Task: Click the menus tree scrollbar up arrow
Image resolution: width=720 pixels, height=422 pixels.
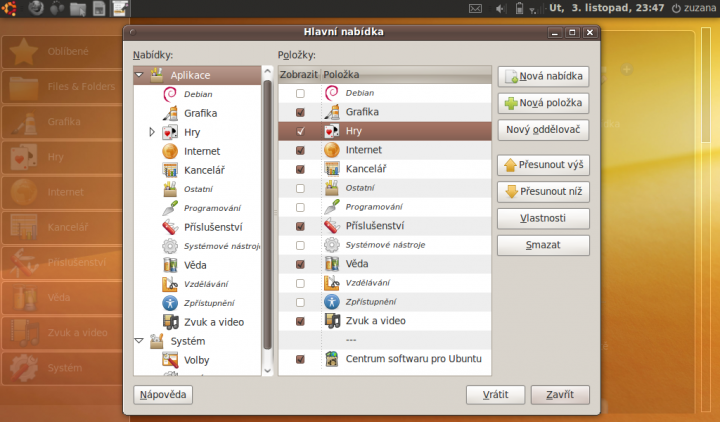Action: click(x=267, y=72)
